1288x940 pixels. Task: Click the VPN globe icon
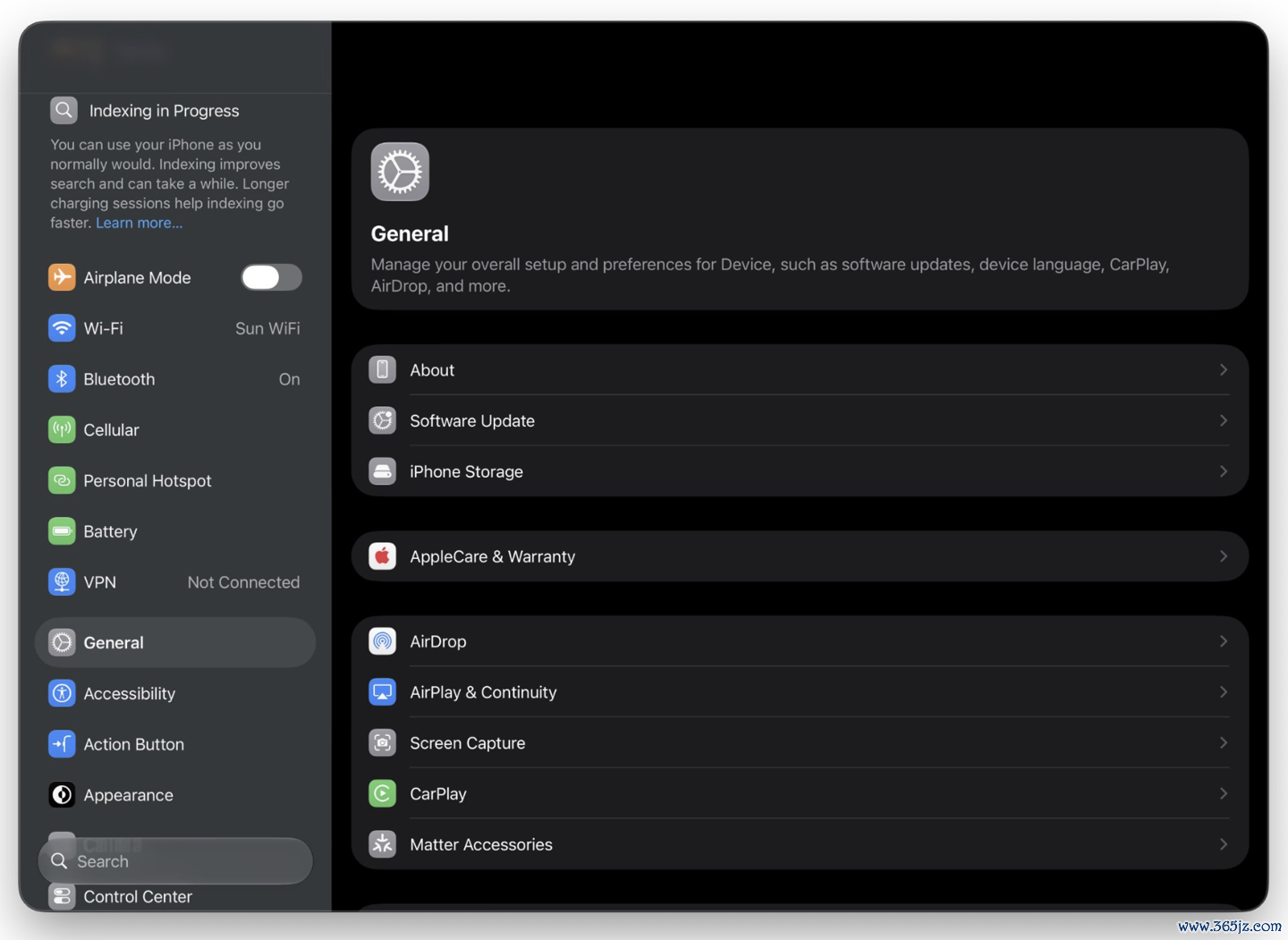[62, 582]
